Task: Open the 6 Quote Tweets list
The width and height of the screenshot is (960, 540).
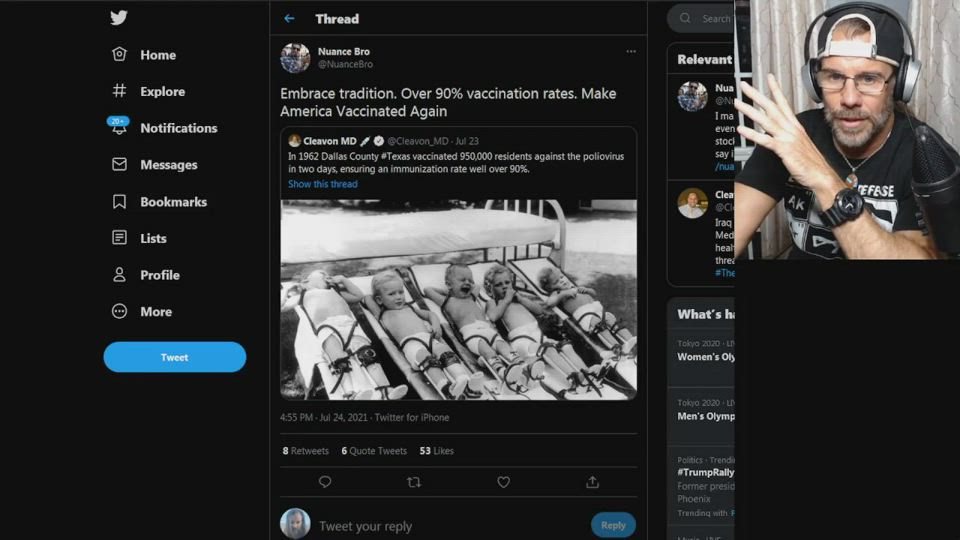Action: click(374, 451)
